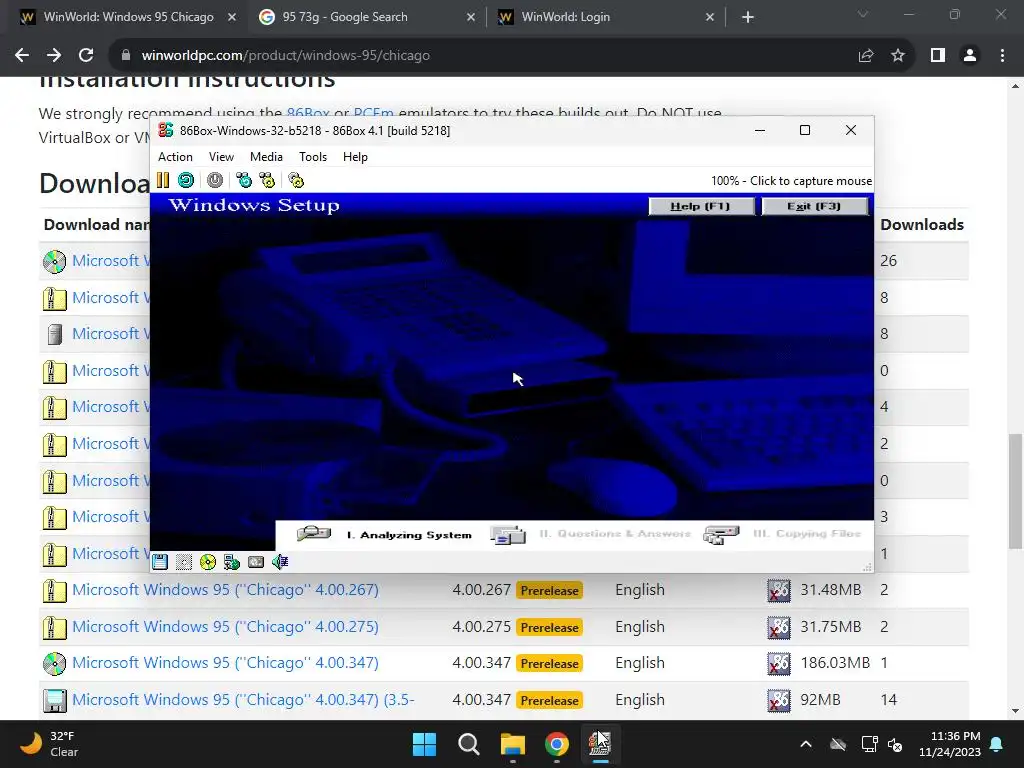Open Chicago 4.00.267 download link
The height and width of the screenshot is (768, 1024).
coord(225,590)
